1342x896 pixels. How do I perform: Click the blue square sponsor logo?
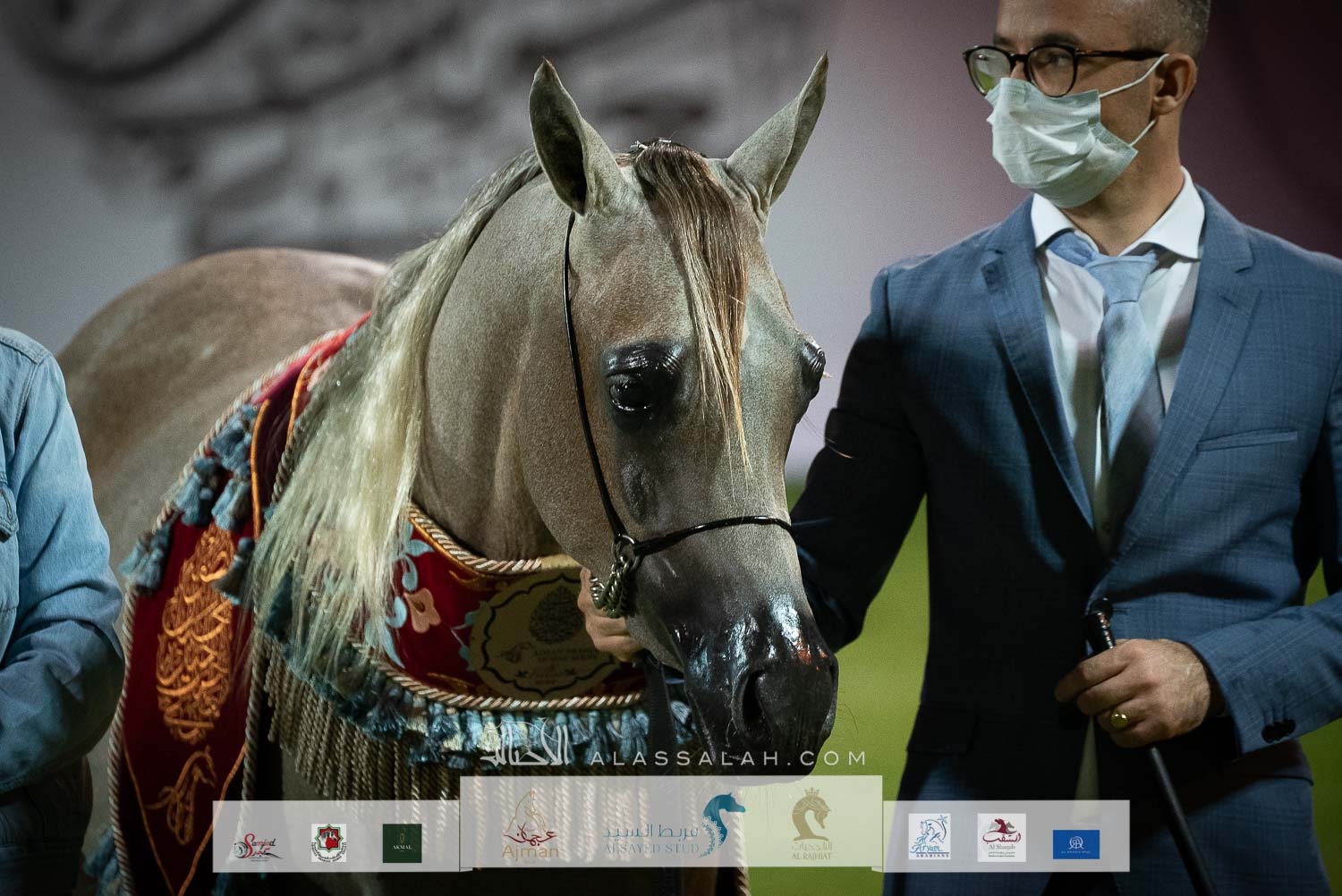click(x=1076, y=842)
